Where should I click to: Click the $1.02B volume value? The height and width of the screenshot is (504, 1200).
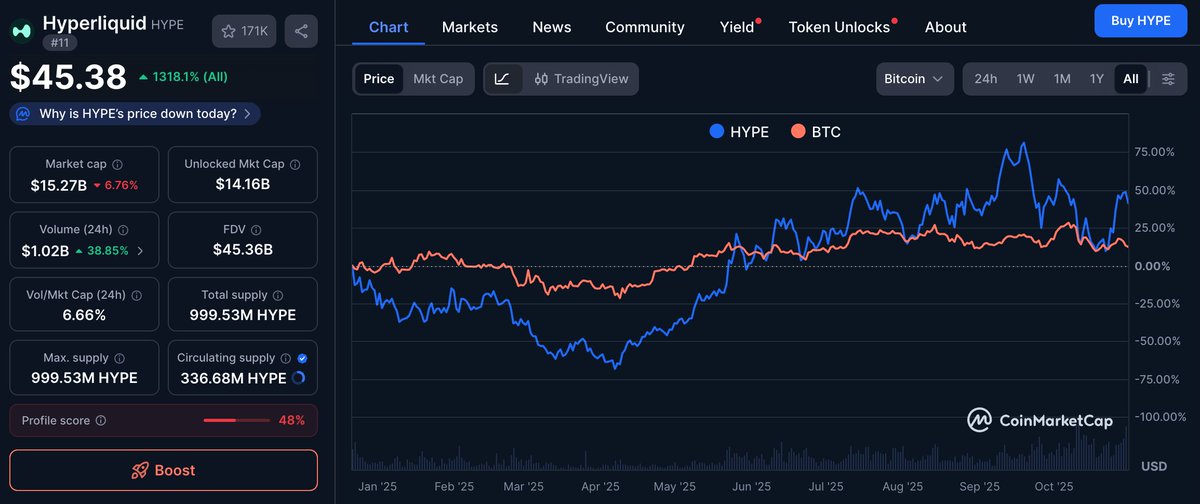45,251
